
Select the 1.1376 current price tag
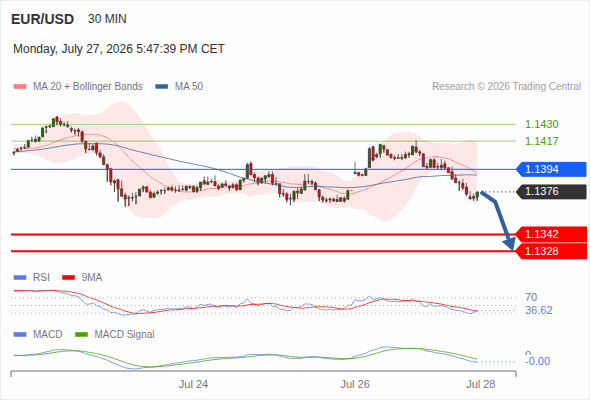pos(552,192)
